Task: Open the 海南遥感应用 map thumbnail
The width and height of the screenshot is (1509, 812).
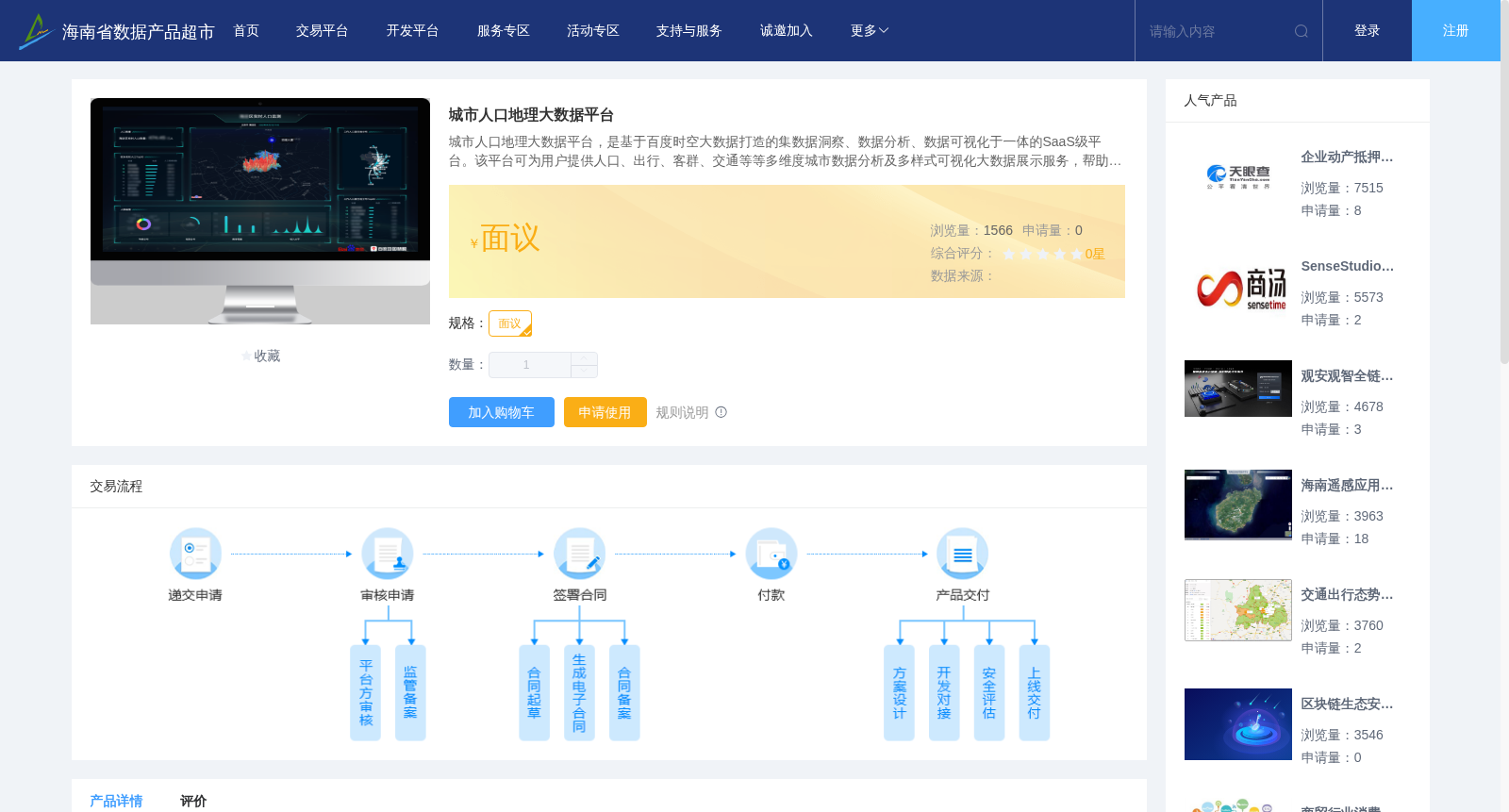Action: (1238, 505)
